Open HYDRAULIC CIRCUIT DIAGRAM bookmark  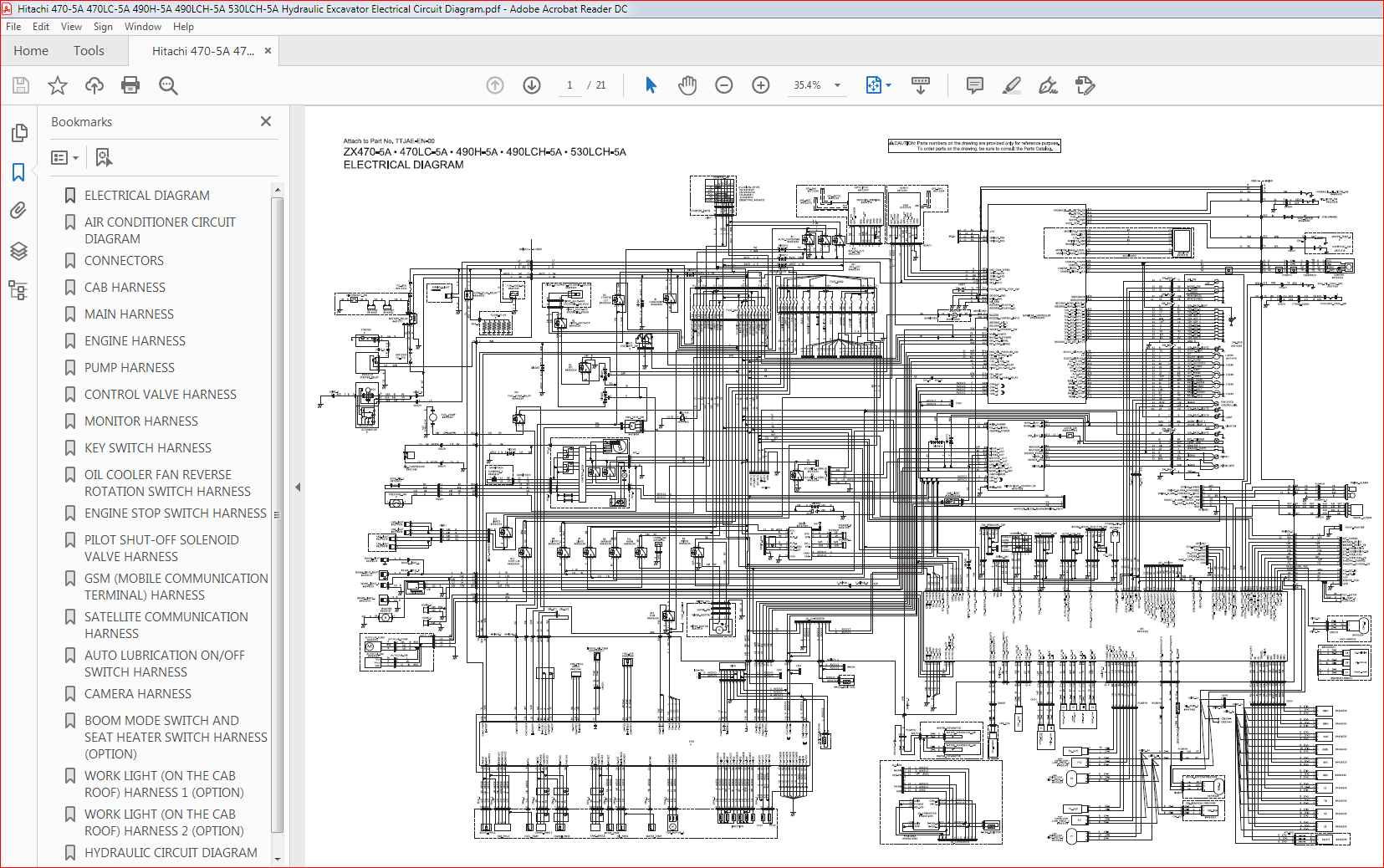pos(171,853)
